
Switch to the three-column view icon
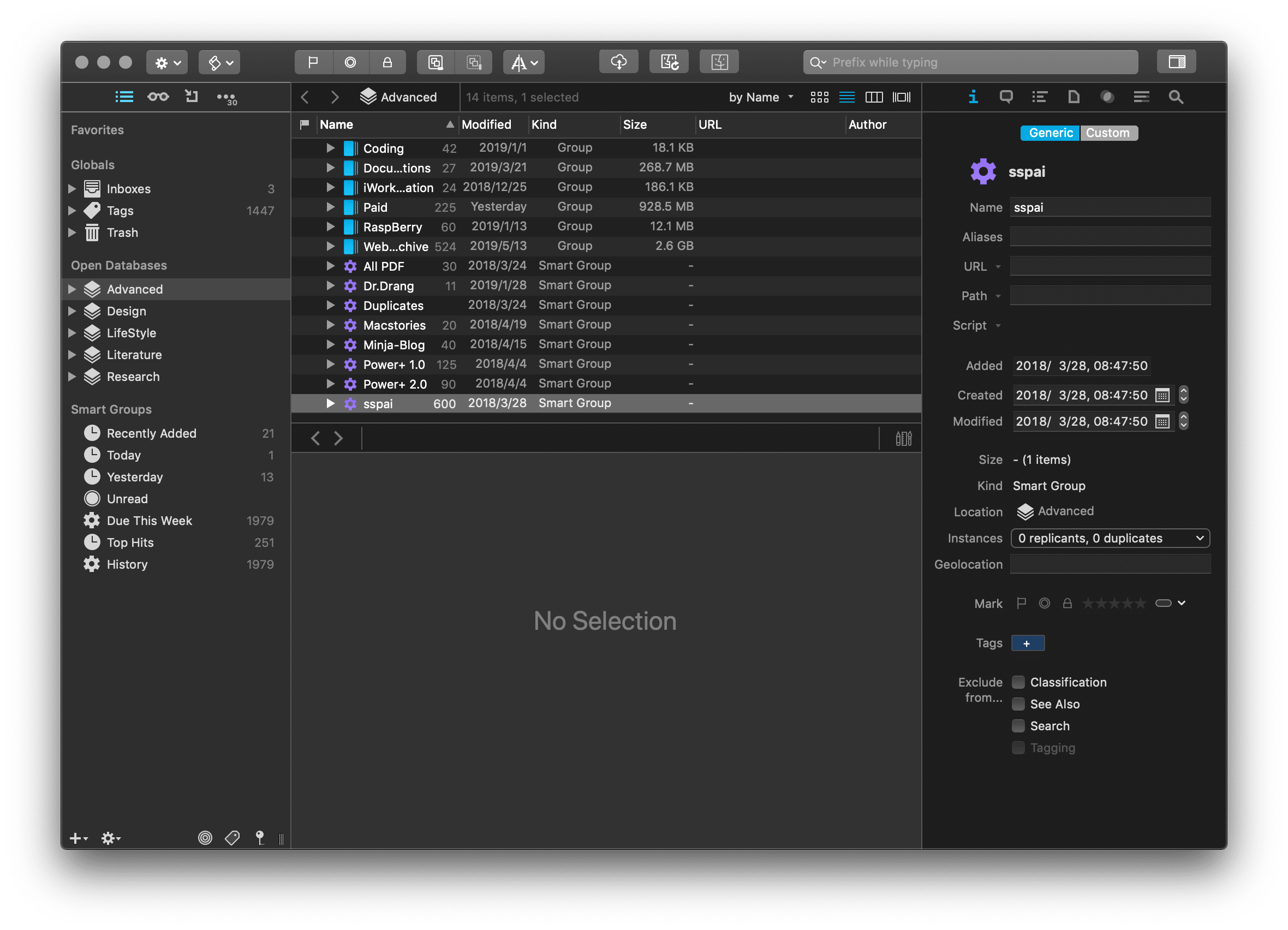coord(873,97)
